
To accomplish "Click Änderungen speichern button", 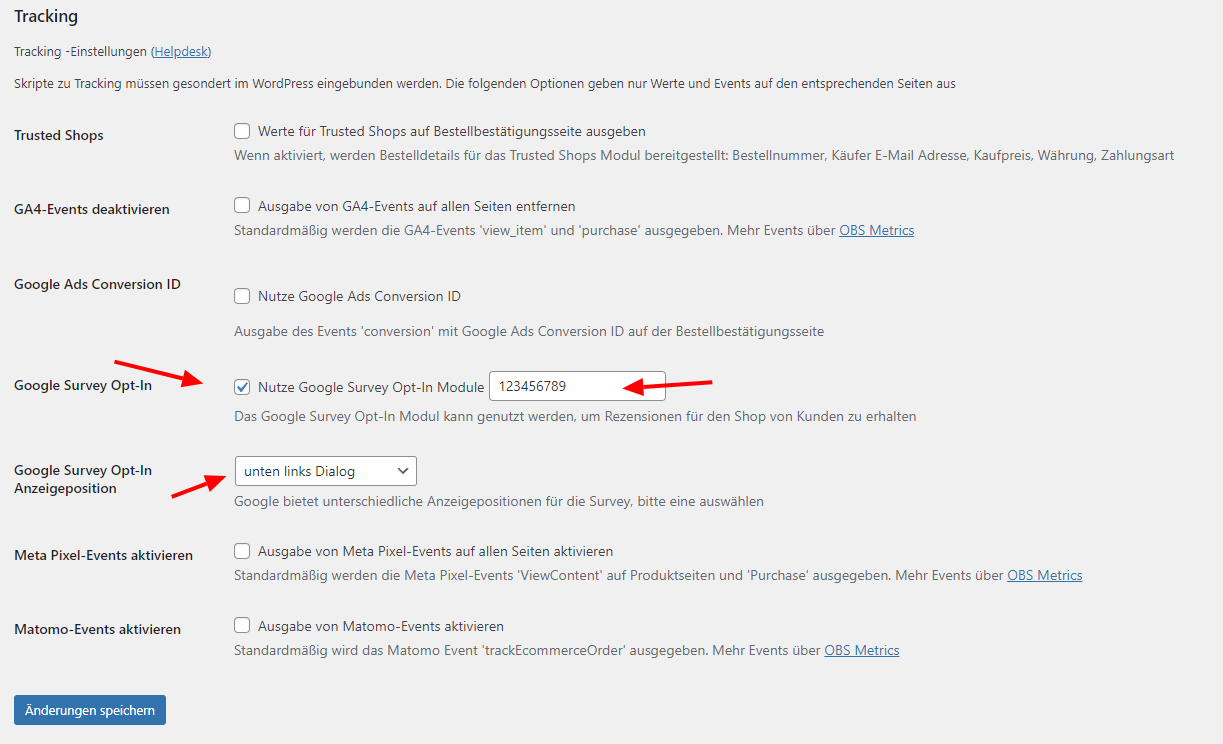I will [x=90, y=710].
